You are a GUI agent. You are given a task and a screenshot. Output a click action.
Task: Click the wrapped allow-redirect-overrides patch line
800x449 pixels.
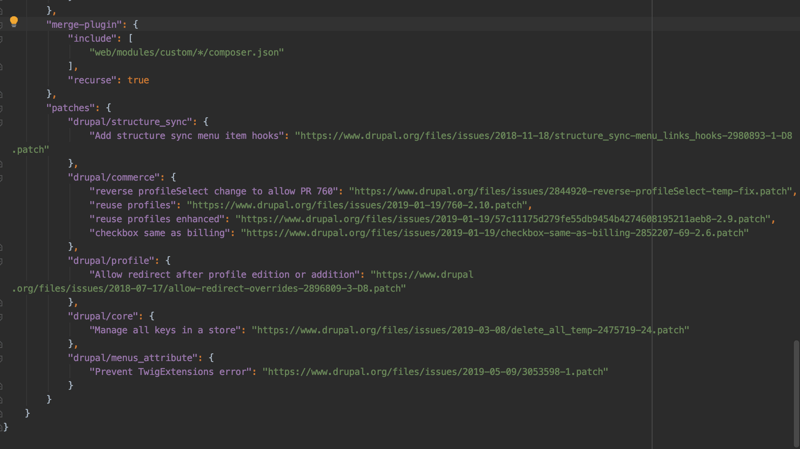(209, 288)
